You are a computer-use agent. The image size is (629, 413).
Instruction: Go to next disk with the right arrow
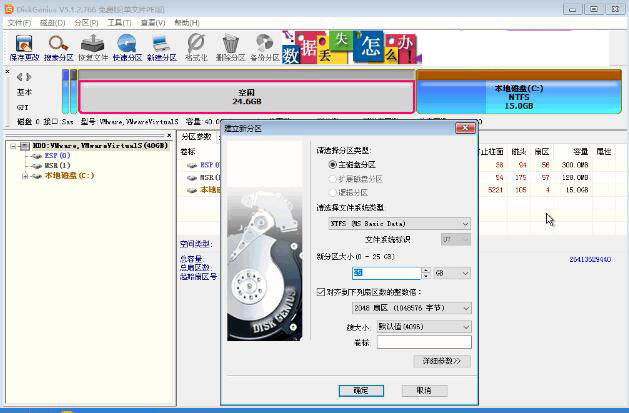tap(28, 77)
